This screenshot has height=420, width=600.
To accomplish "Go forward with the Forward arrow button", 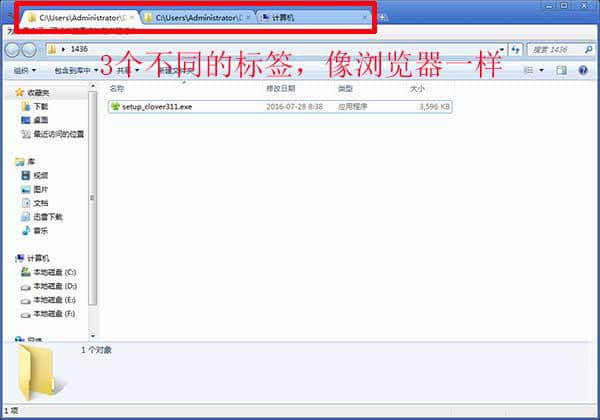I will point(29,50).
